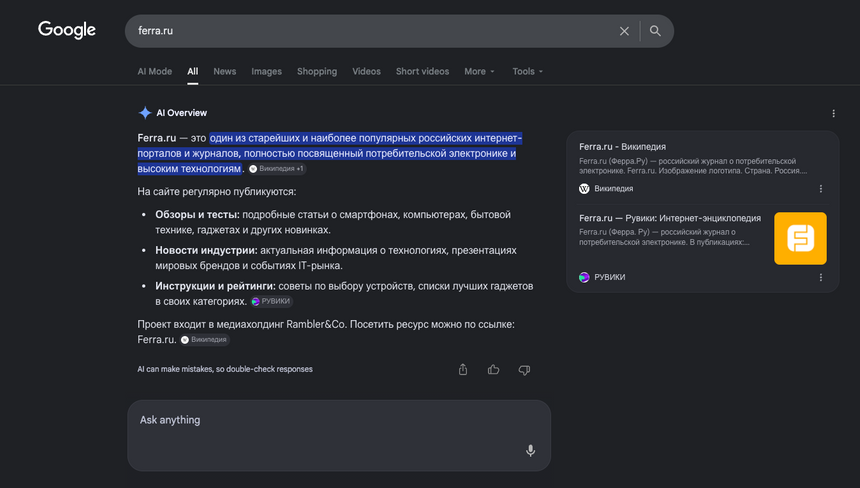Viewport: 860px width, 488px height.
Task: Open the Images tab
Action: point(267,71)
